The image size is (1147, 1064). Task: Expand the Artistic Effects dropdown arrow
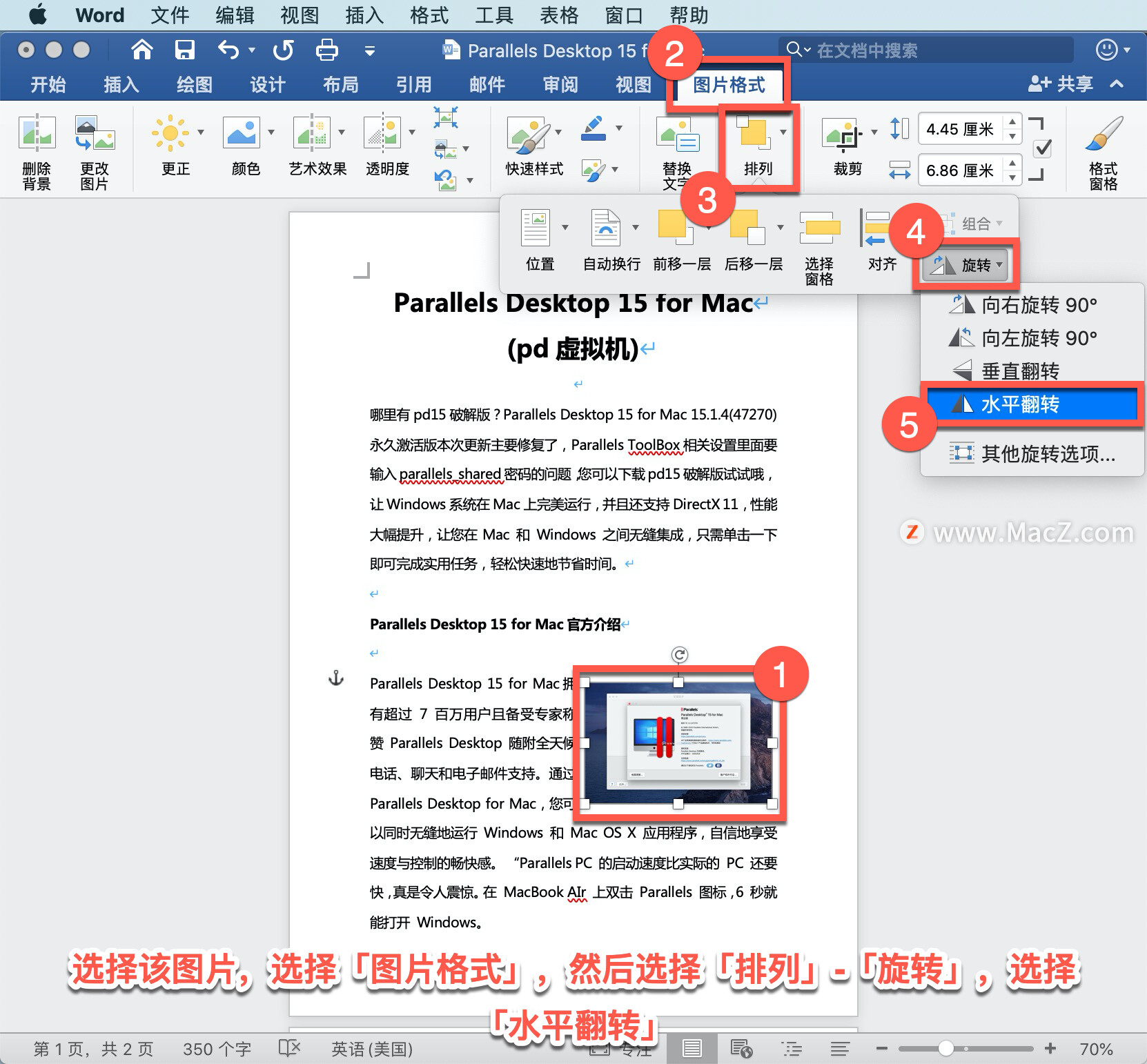coord(342,132)
